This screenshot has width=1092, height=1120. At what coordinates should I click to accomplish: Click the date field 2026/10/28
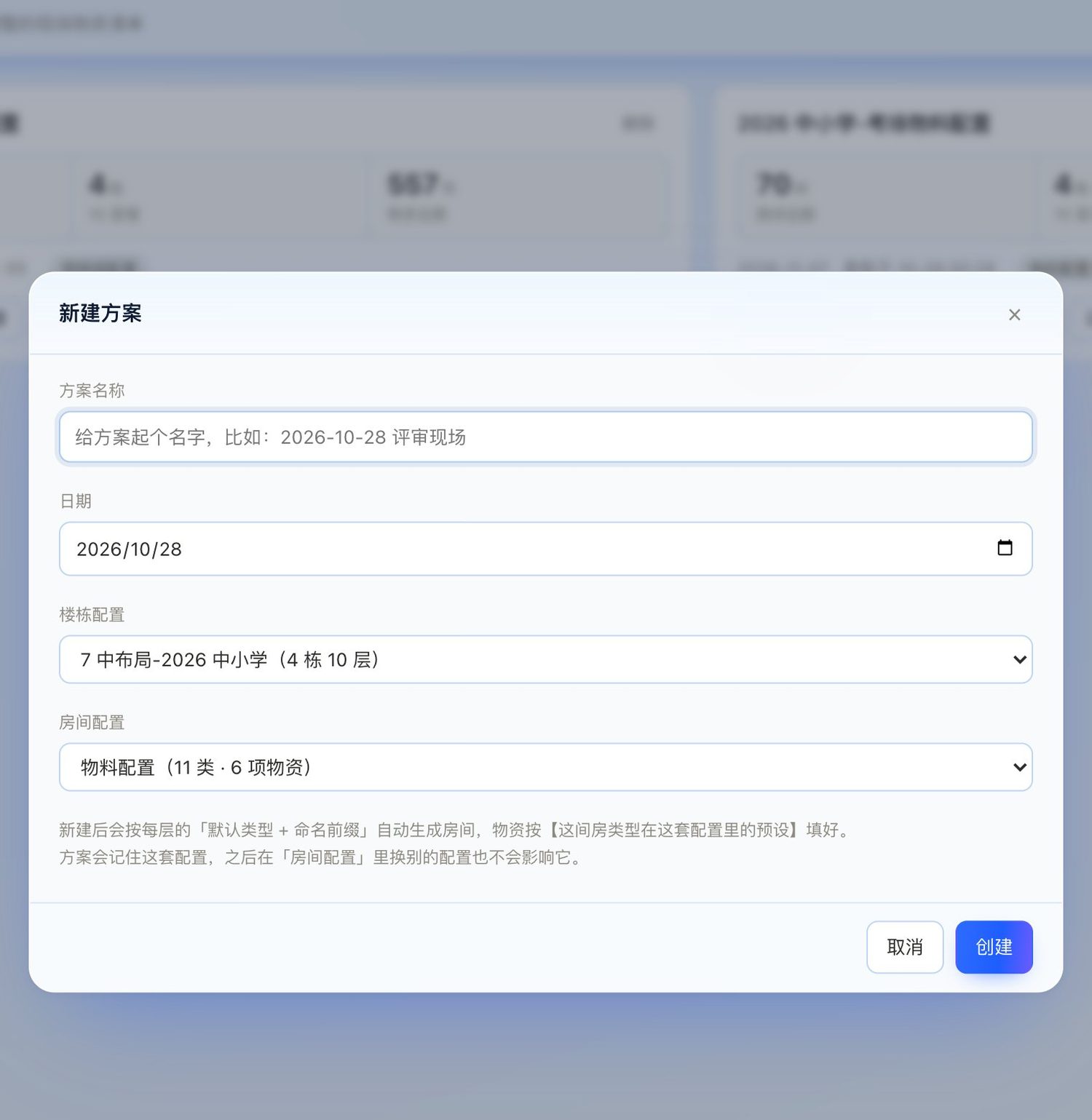(546, 549)
